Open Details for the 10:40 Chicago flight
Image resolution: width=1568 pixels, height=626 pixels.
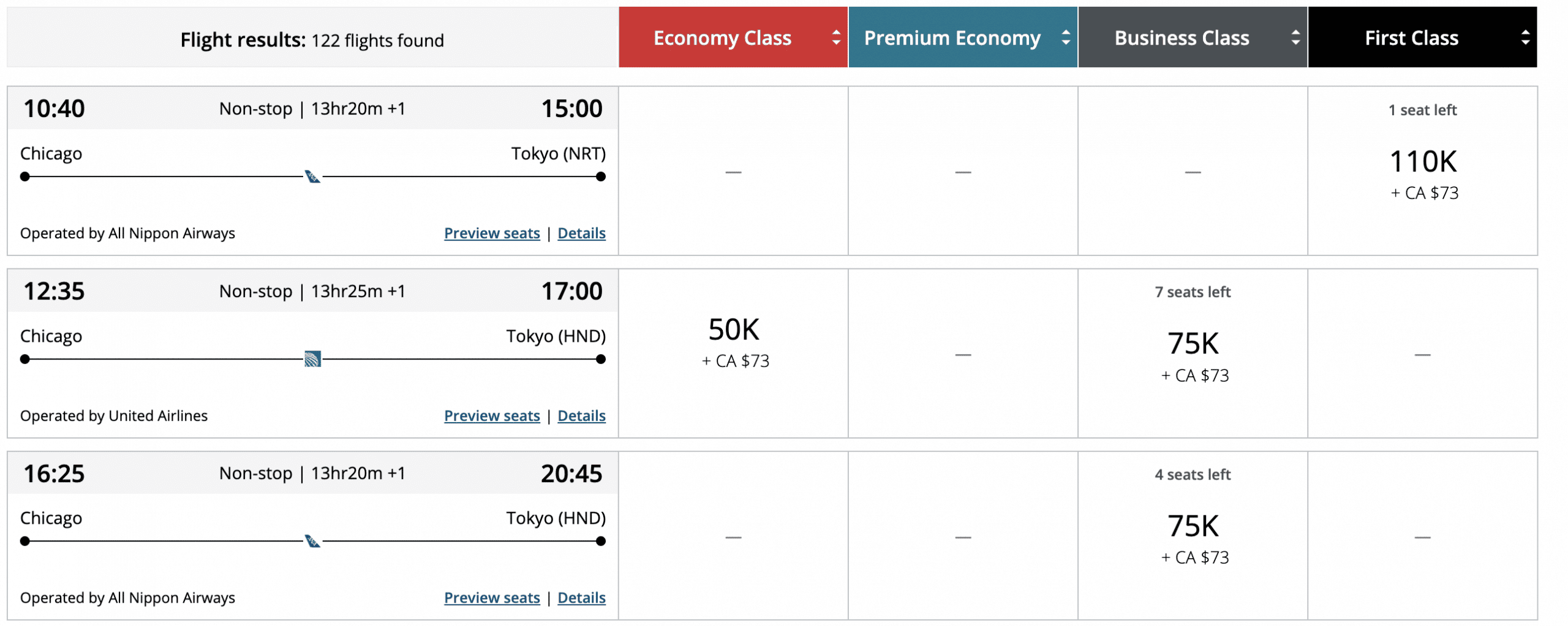[x=581, y=233]
